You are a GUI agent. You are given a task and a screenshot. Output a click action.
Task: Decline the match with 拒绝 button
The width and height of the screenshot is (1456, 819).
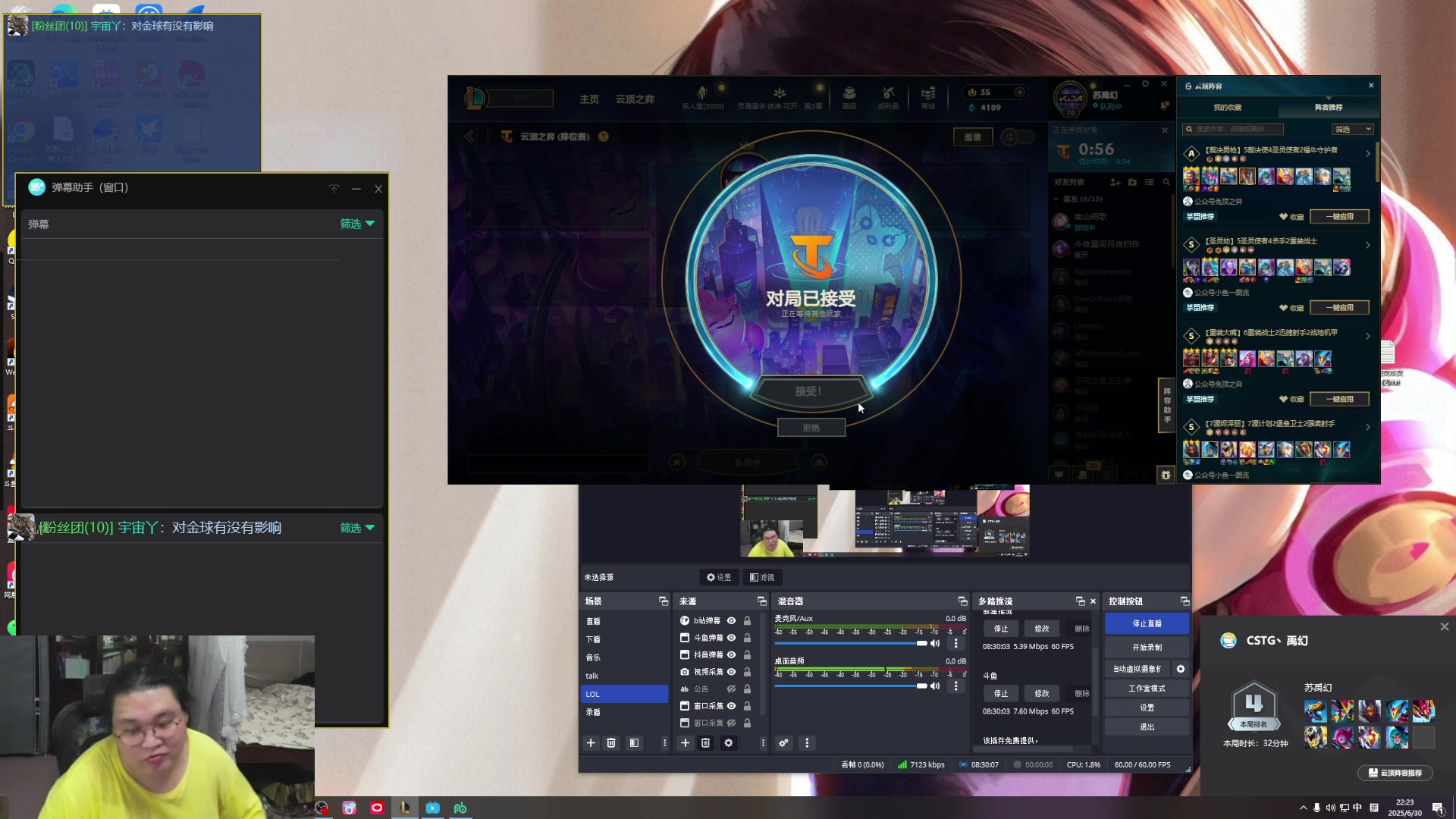pos(811,428)
